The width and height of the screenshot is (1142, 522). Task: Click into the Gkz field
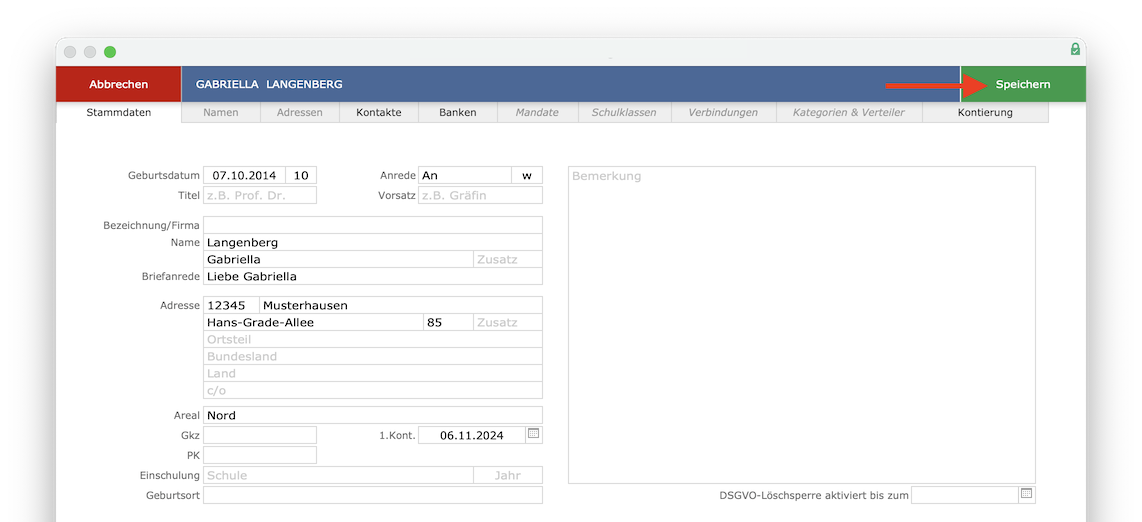(x=260, y=435)
